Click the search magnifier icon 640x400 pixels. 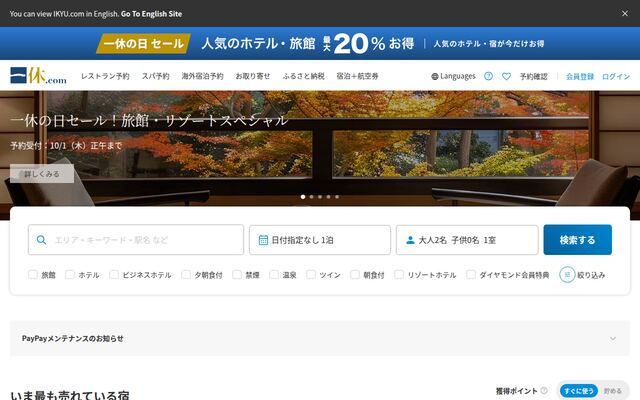[41, 240]
